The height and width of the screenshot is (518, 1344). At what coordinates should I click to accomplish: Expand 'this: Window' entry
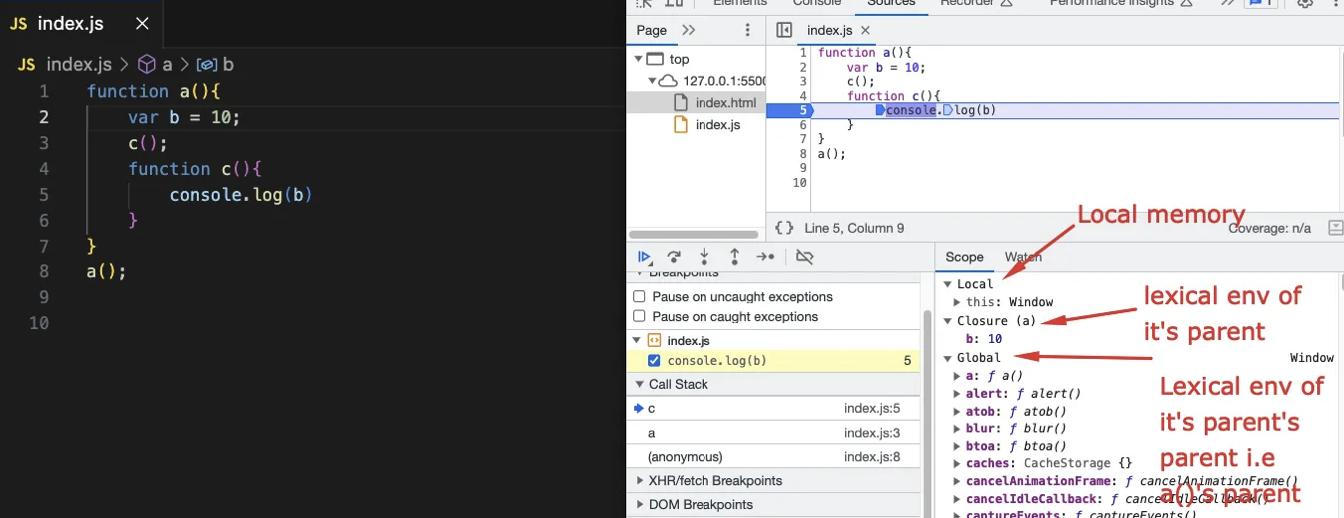(x=958, y=302)
